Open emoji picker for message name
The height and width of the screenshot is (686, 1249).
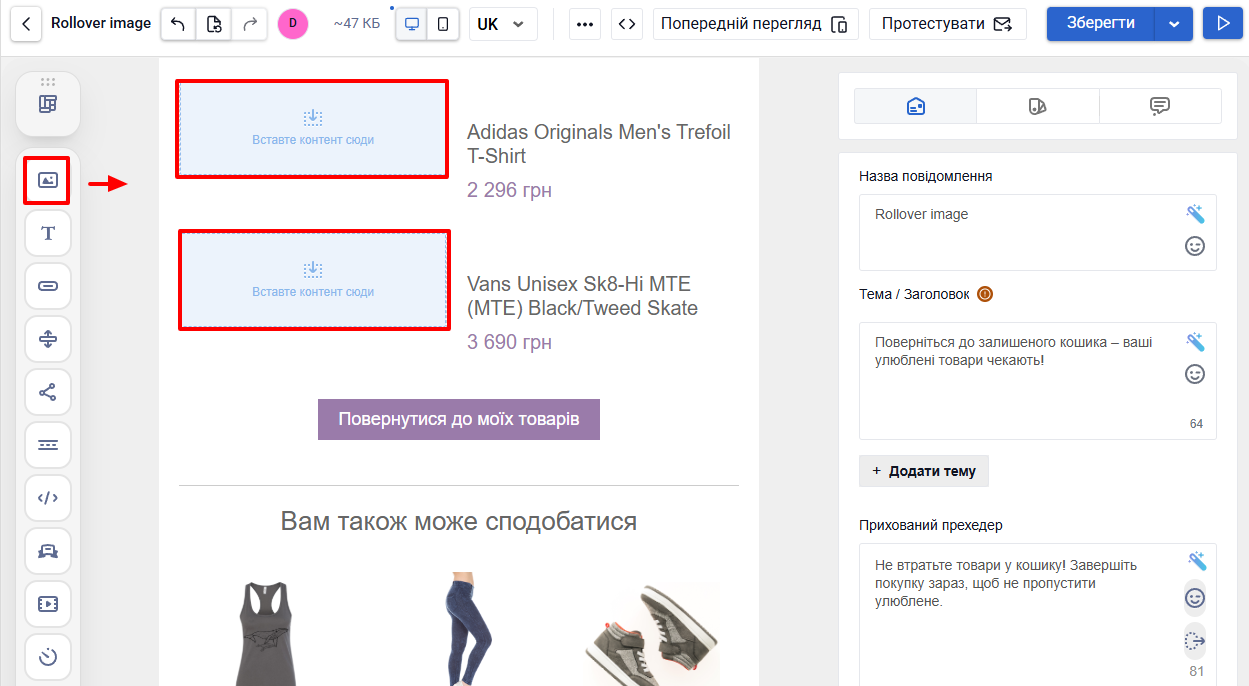point(1195,246)
